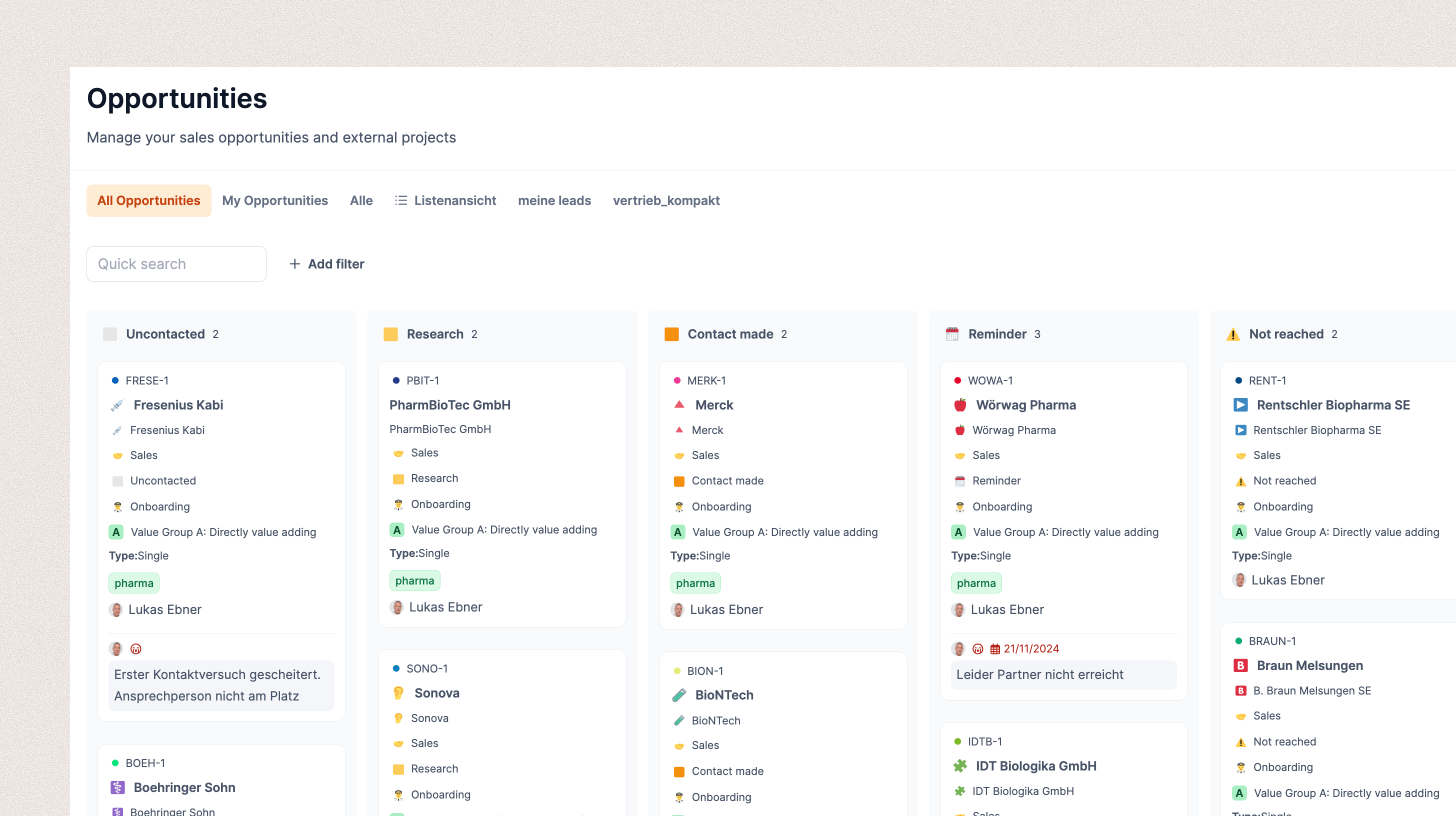Click the pharma tag in the WOWA-1 card
This screenshot has width=1456, height=816.
(976, 583)
